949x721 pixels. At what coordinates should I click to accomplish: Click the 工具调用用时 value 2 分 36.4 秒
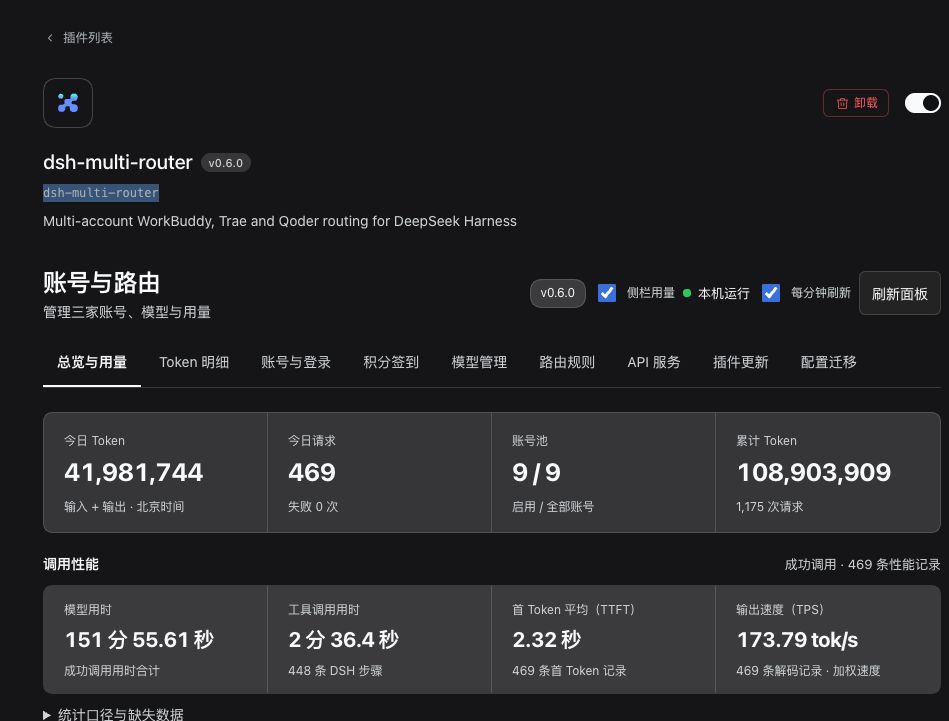coord(344,640)
